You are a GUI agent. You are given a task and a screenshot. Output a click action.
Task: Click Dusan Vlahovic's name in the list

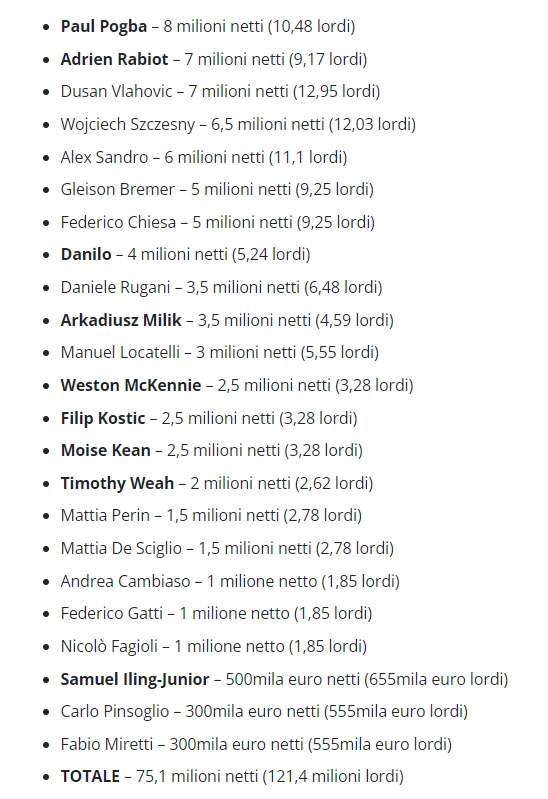[x=117, y=91]
